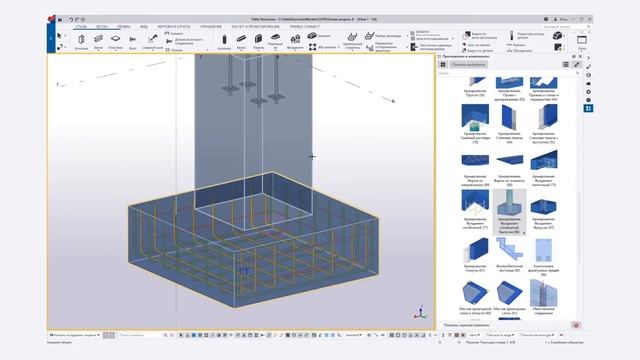Open the УПРАВЛЕНИЕ ribbon tab
640x360 pixels.
(x=211, y=27)
